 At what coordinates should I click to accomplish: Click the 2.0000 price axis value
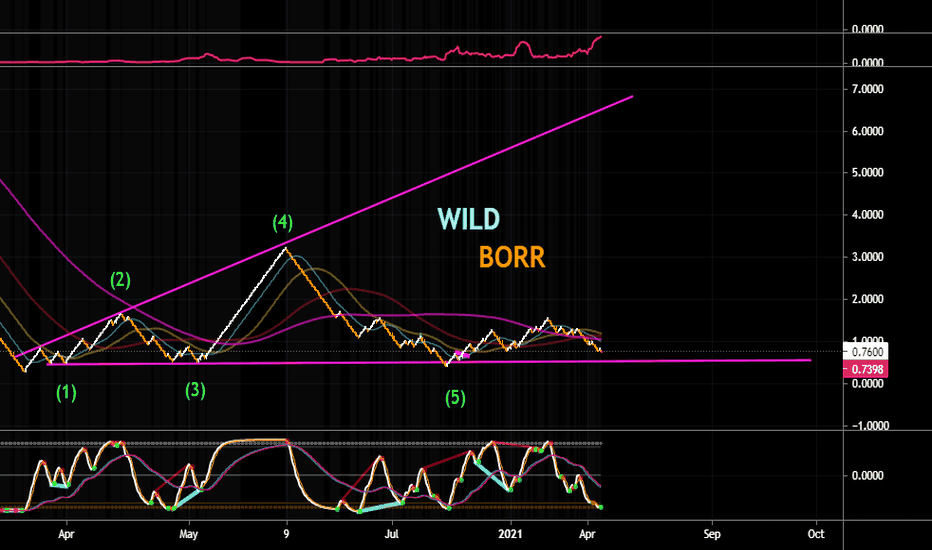point(867,300)
